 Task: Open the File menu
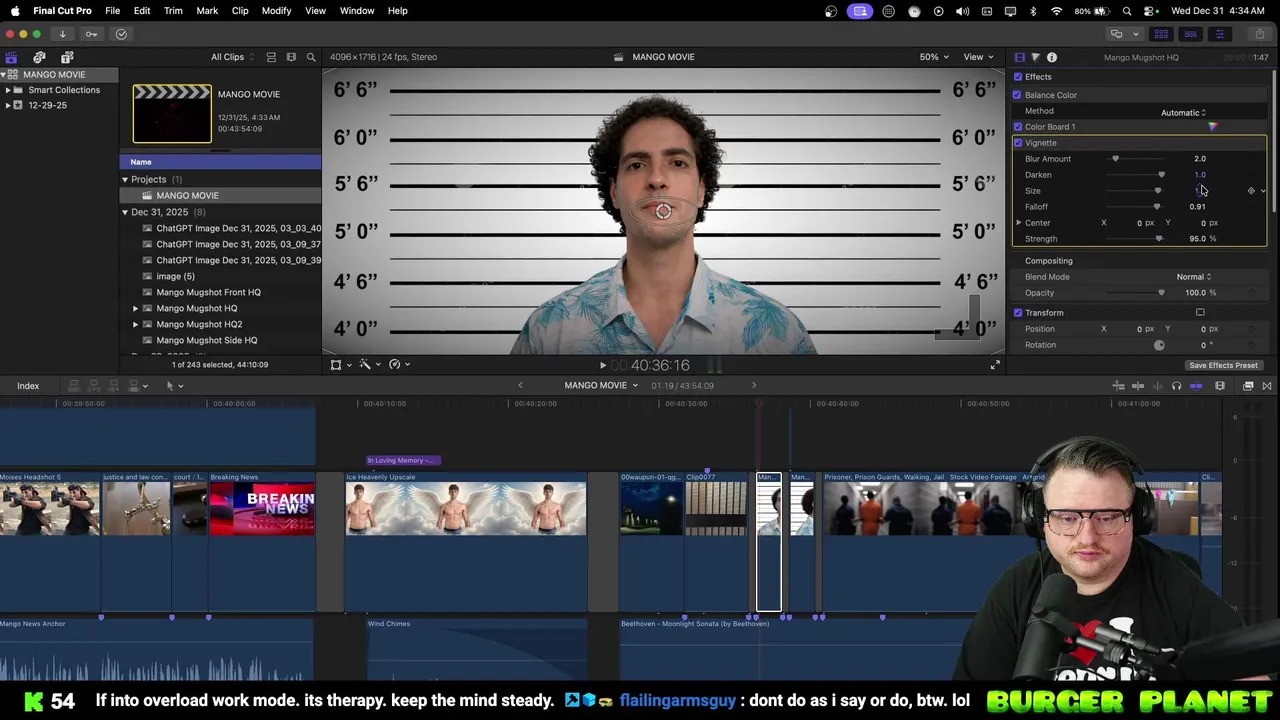coord(113,11)
